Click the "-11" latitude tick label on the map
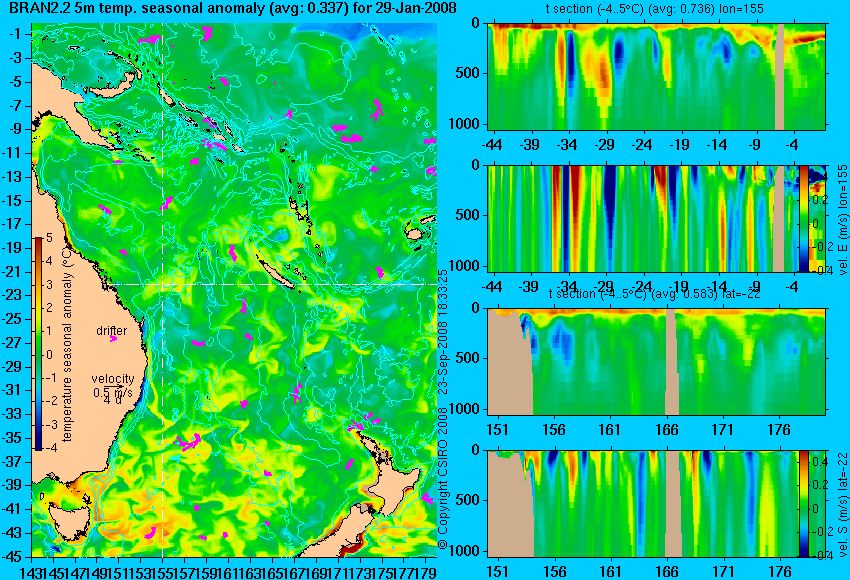850x580 pixels. pyautogui.click(x=14, y=153)
